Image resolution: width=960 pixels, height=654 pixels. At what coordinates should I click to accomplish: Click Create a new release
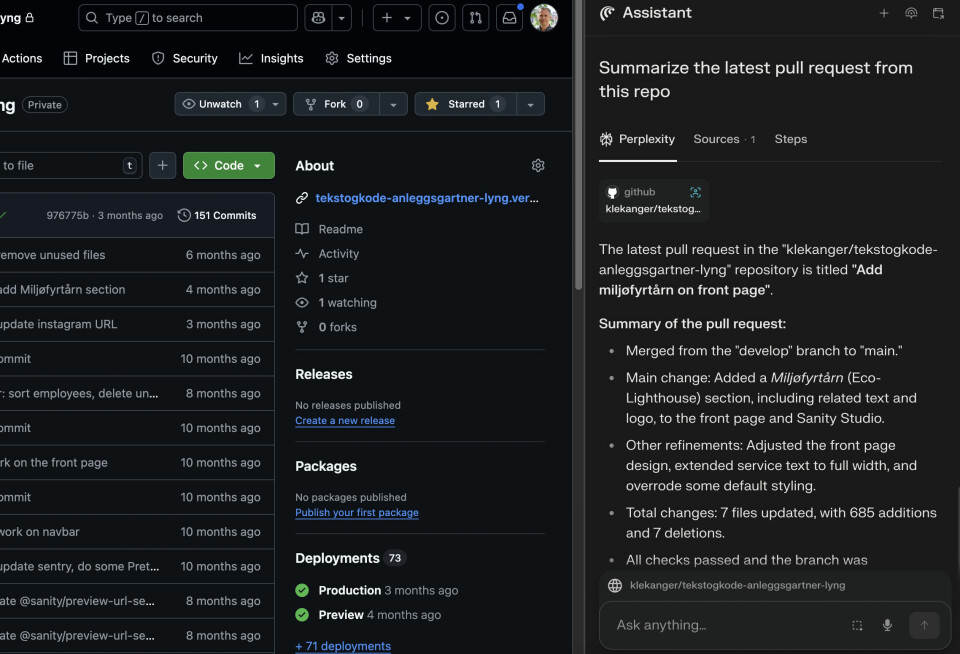[345, 421]
